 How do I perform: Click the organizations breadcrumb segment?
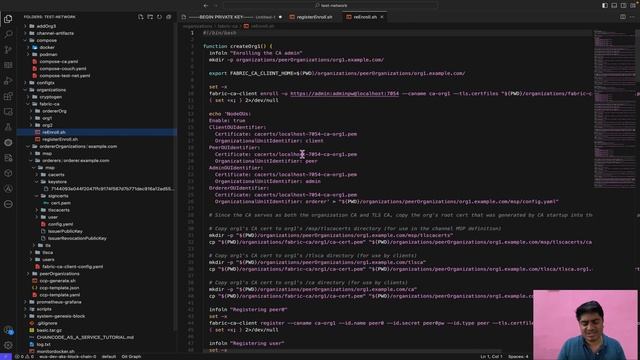tap(197, 26)
